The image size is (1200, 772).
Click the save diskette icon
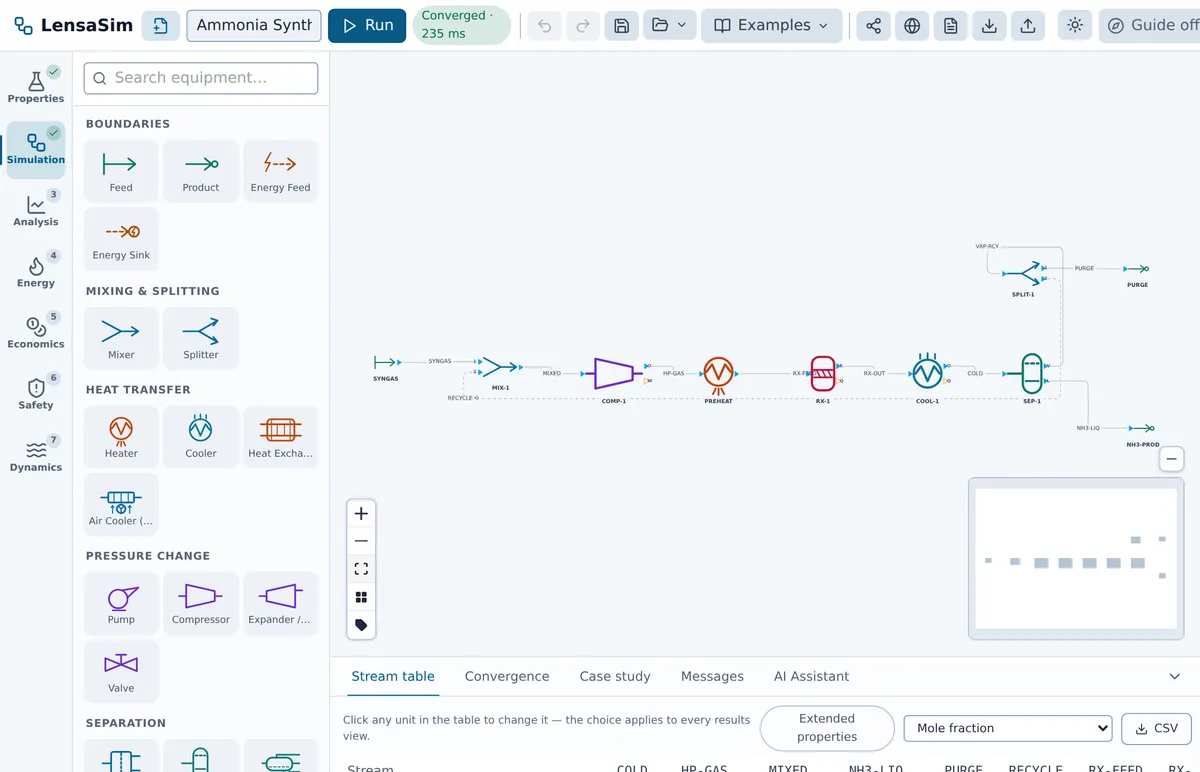tap(622, 26)
